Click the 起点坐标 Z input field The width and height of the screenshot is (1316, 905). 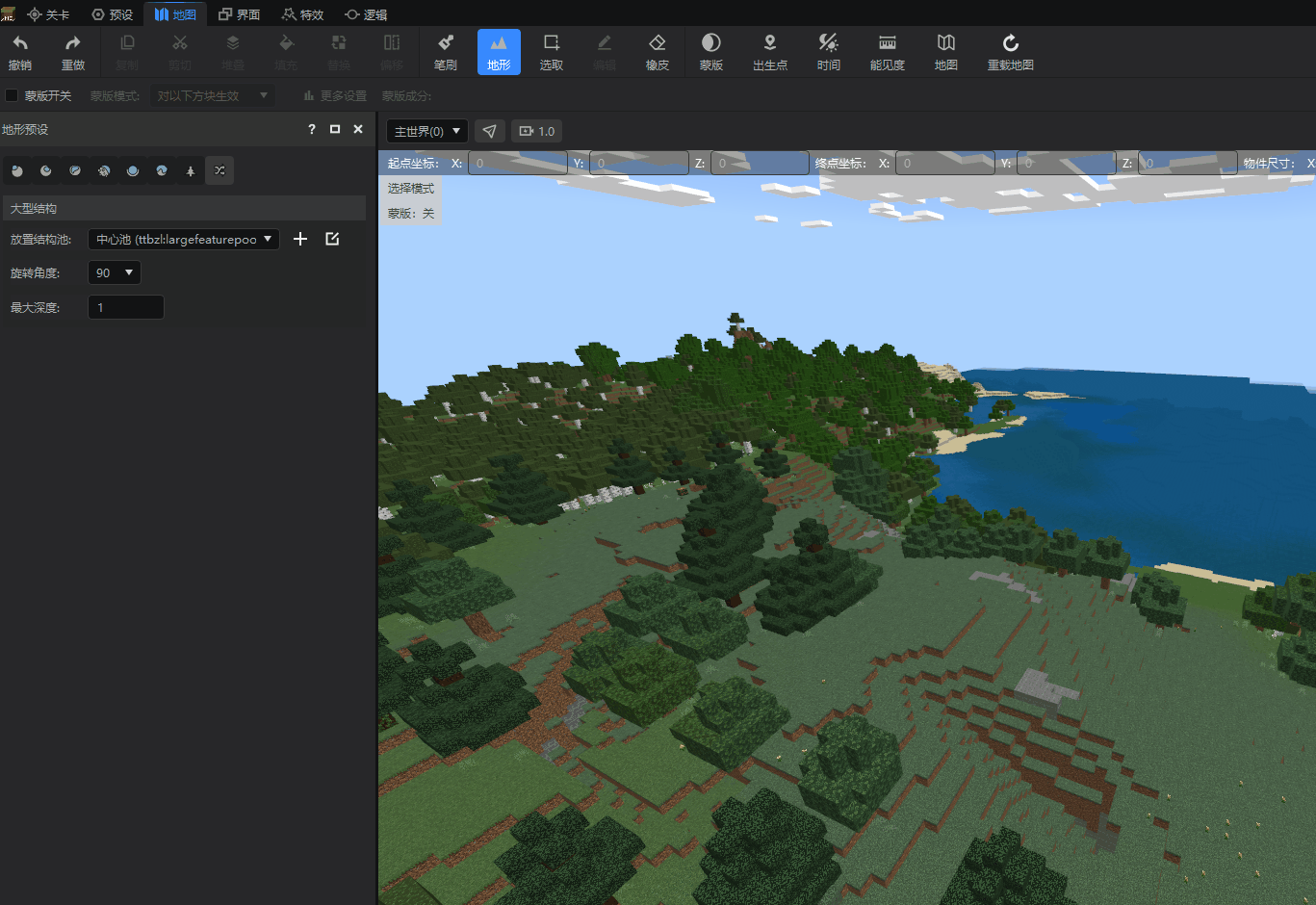click(x=761, y=163)
